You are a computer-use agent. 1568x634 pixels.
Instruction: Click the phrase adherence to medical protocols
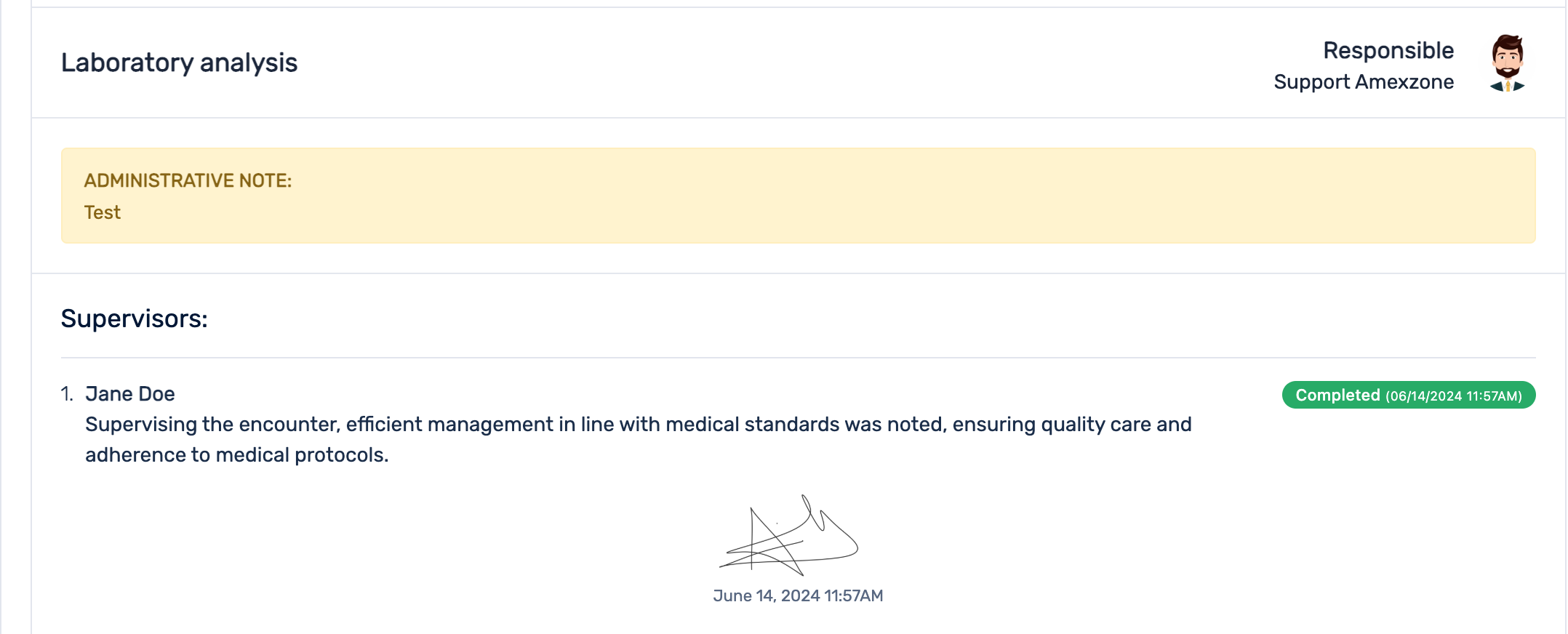pos(236,455)
